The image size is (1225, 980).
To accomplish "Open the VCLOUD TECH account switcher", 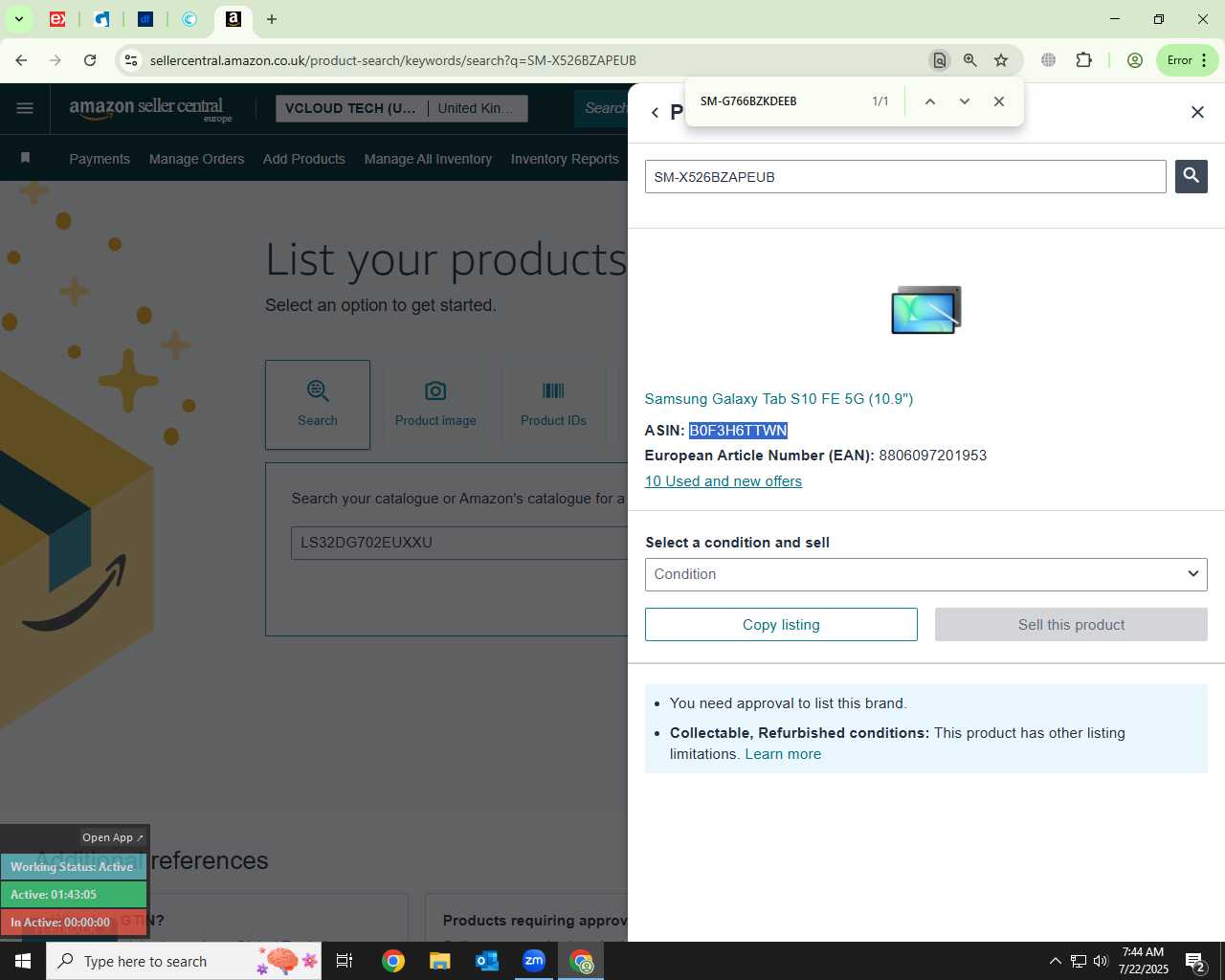I will (x=401, y=108).
